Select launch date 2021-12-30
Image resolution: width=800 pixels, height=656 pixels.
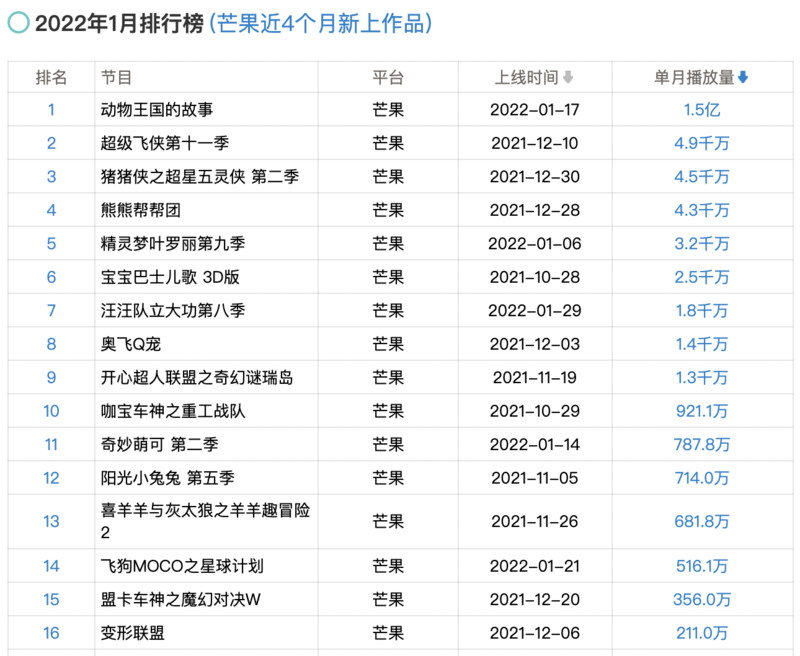click(535, 176)
